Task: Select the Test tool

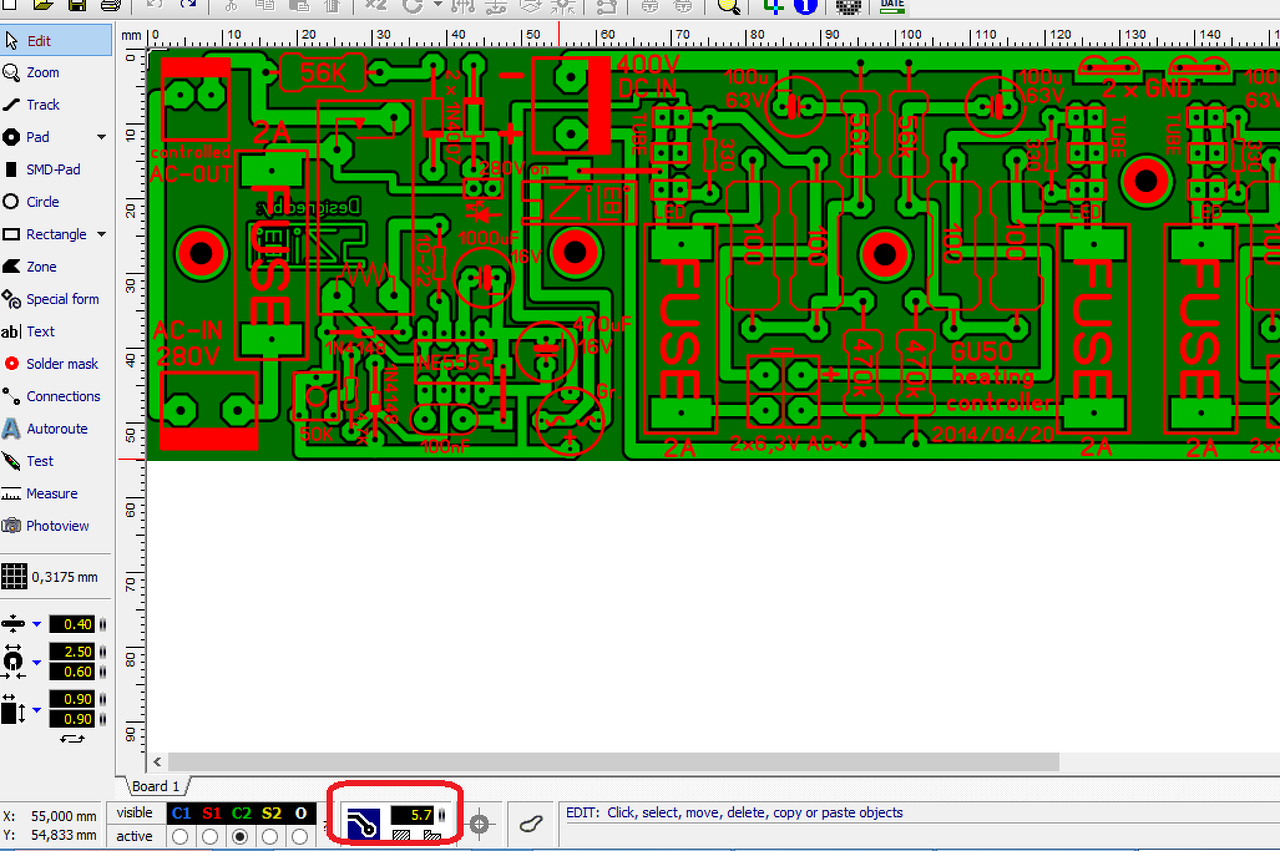Action: [56, 461]
